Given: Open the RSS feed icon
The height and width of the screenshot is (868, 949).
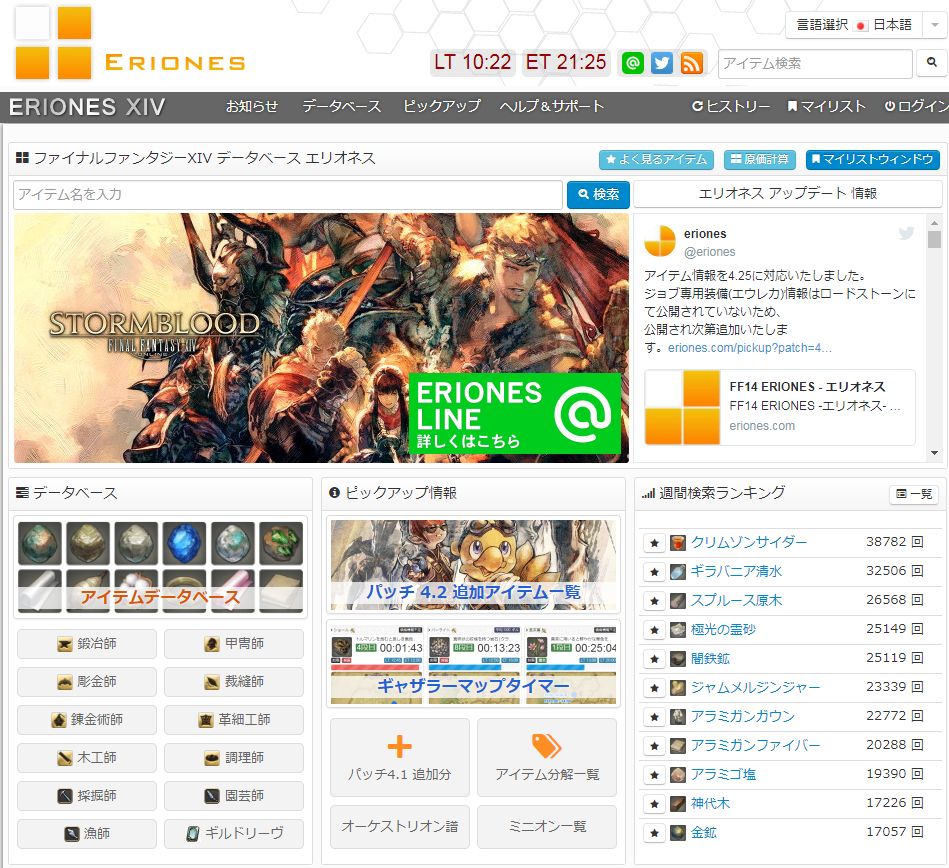Looking at the screenshot, I should point(692,63).
